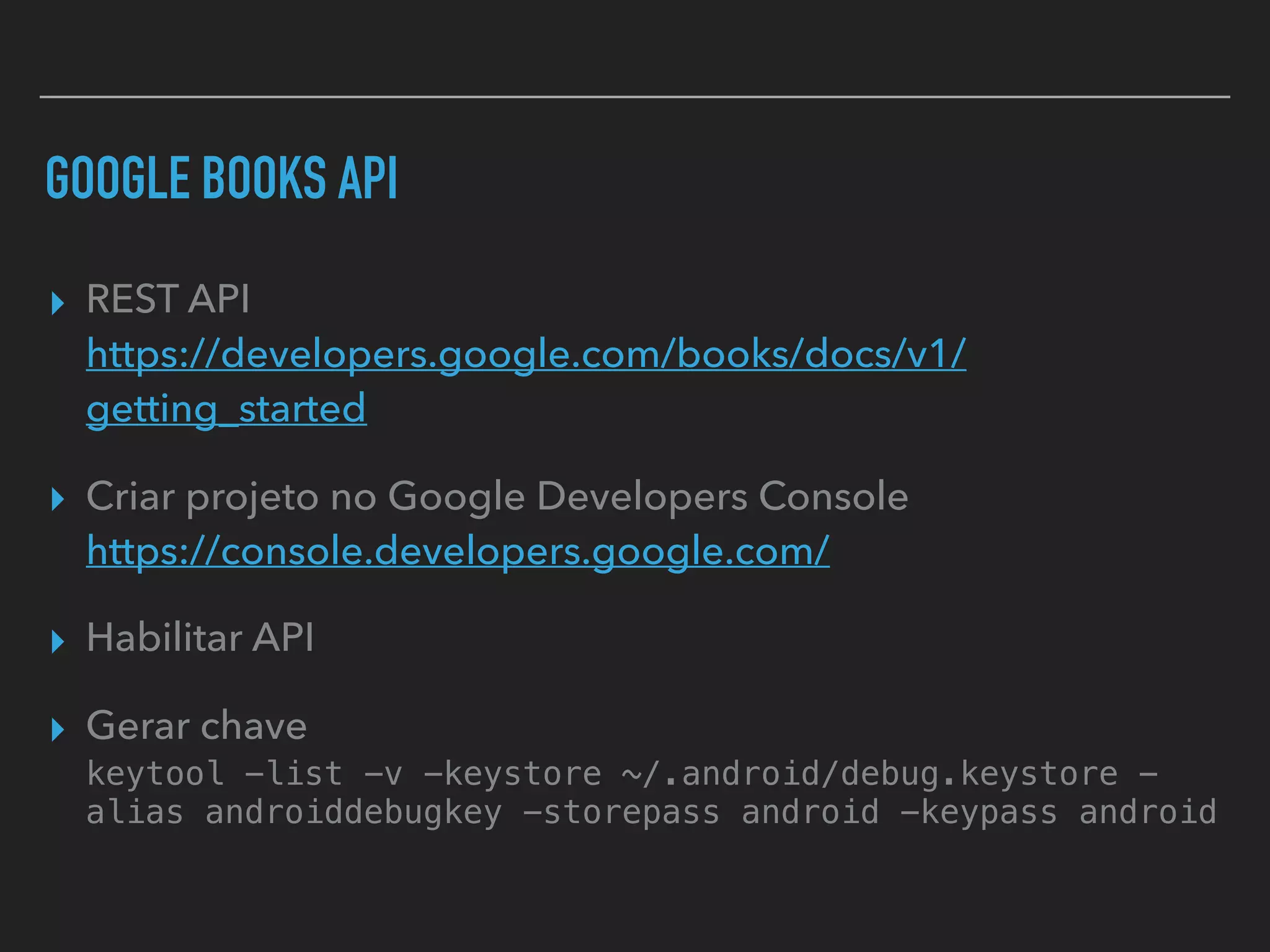Select the Google Books API slide title
This screenshot has width=1270, height=952.
point(221,178)
